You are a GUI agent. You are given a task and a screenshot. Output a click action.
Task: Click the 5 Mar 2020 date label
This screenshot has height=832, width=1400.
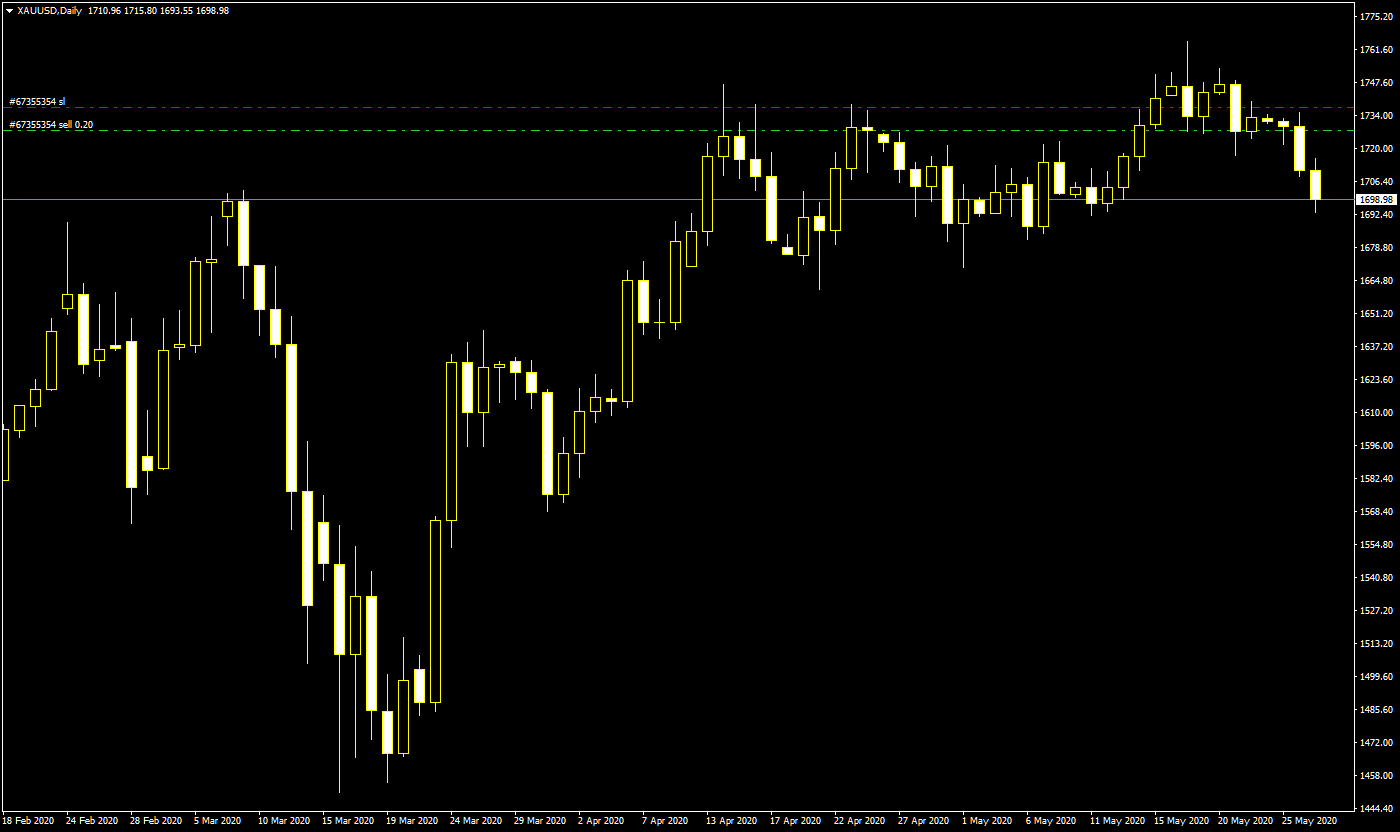coord(217,821)
